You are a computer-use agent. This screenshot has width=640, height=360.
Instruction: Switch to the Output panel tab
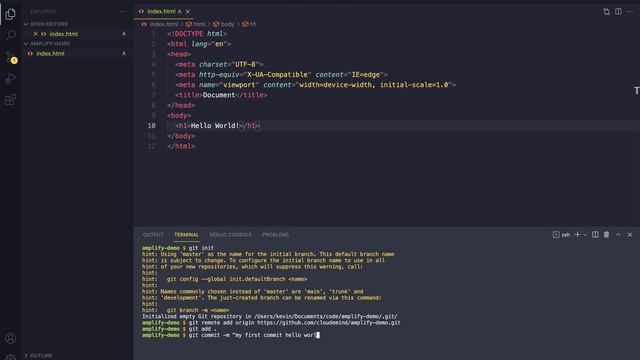(153, 235)
